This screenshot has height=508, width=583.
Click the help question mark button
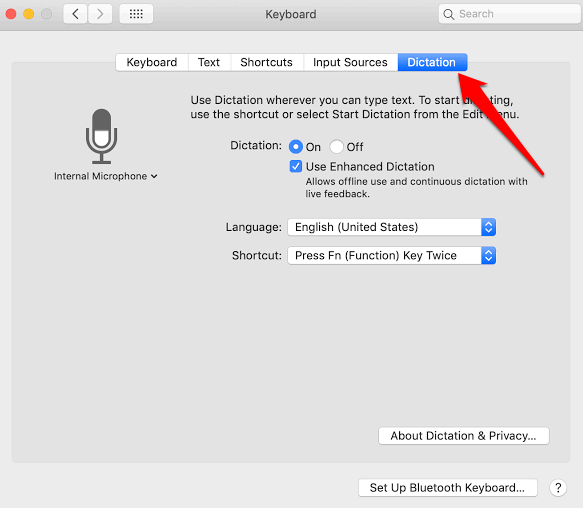click(x=558, y=488)
